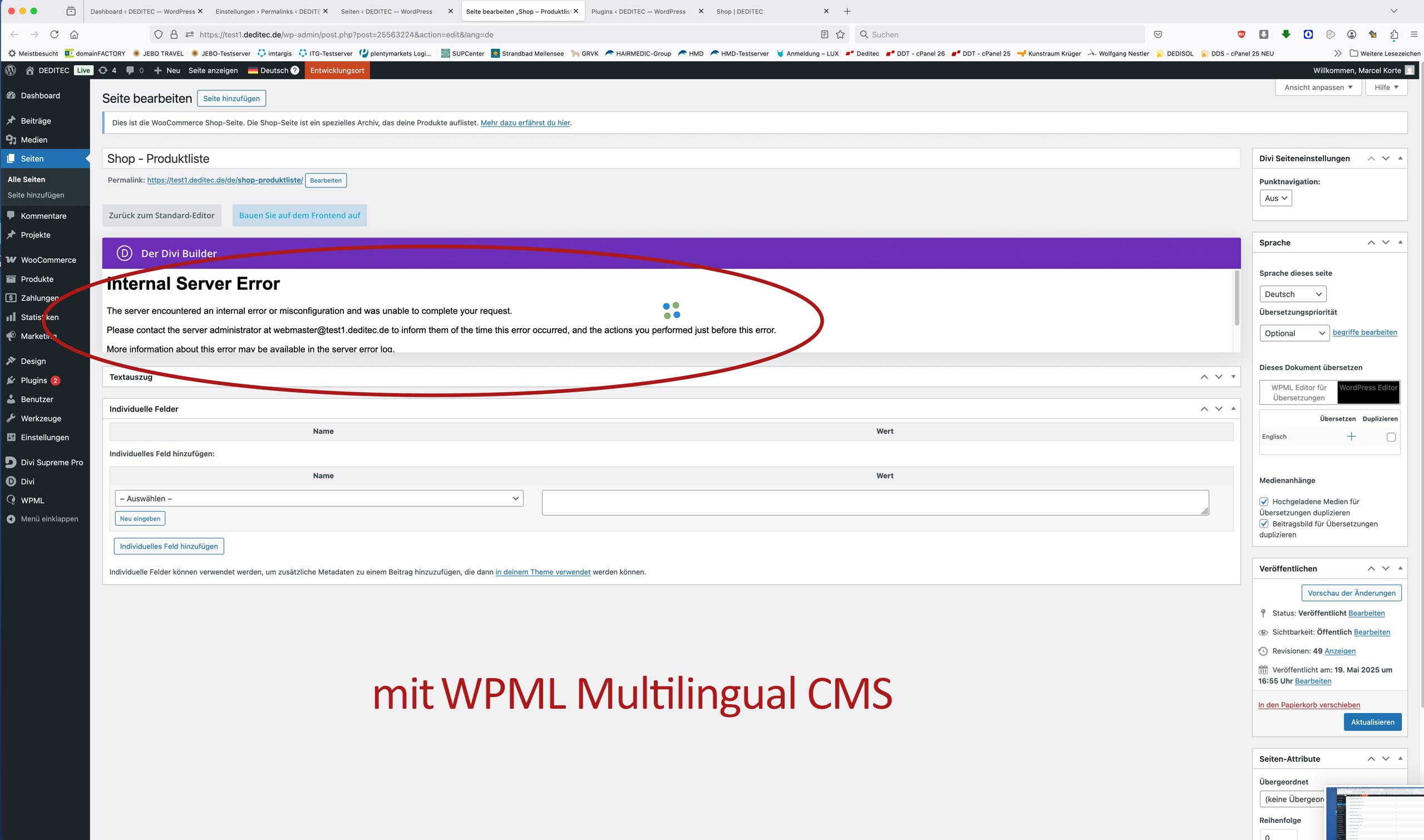Open the Punktnavigation Aus dropdown
The height and width of the screenshot is (840, 1424).
click(1275, 198)
